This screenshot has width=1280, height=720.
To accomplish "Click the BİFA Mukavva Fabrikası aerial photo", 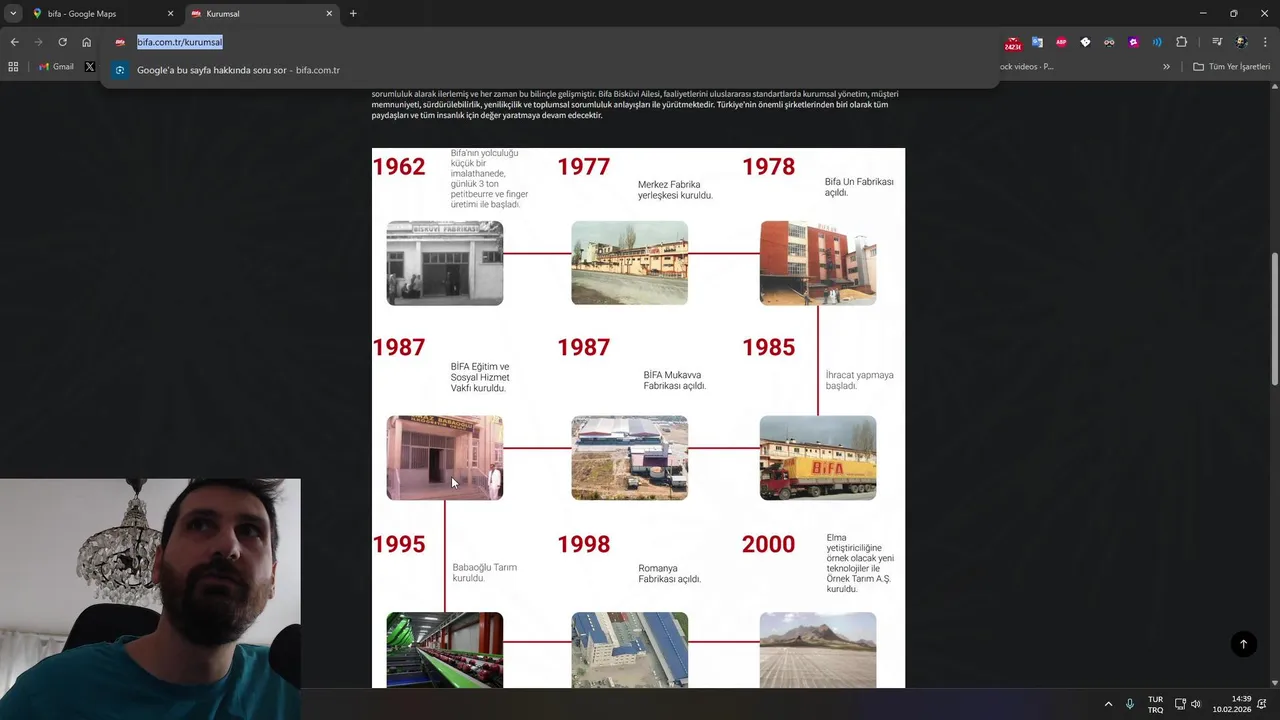I will (x=629, y=458).
